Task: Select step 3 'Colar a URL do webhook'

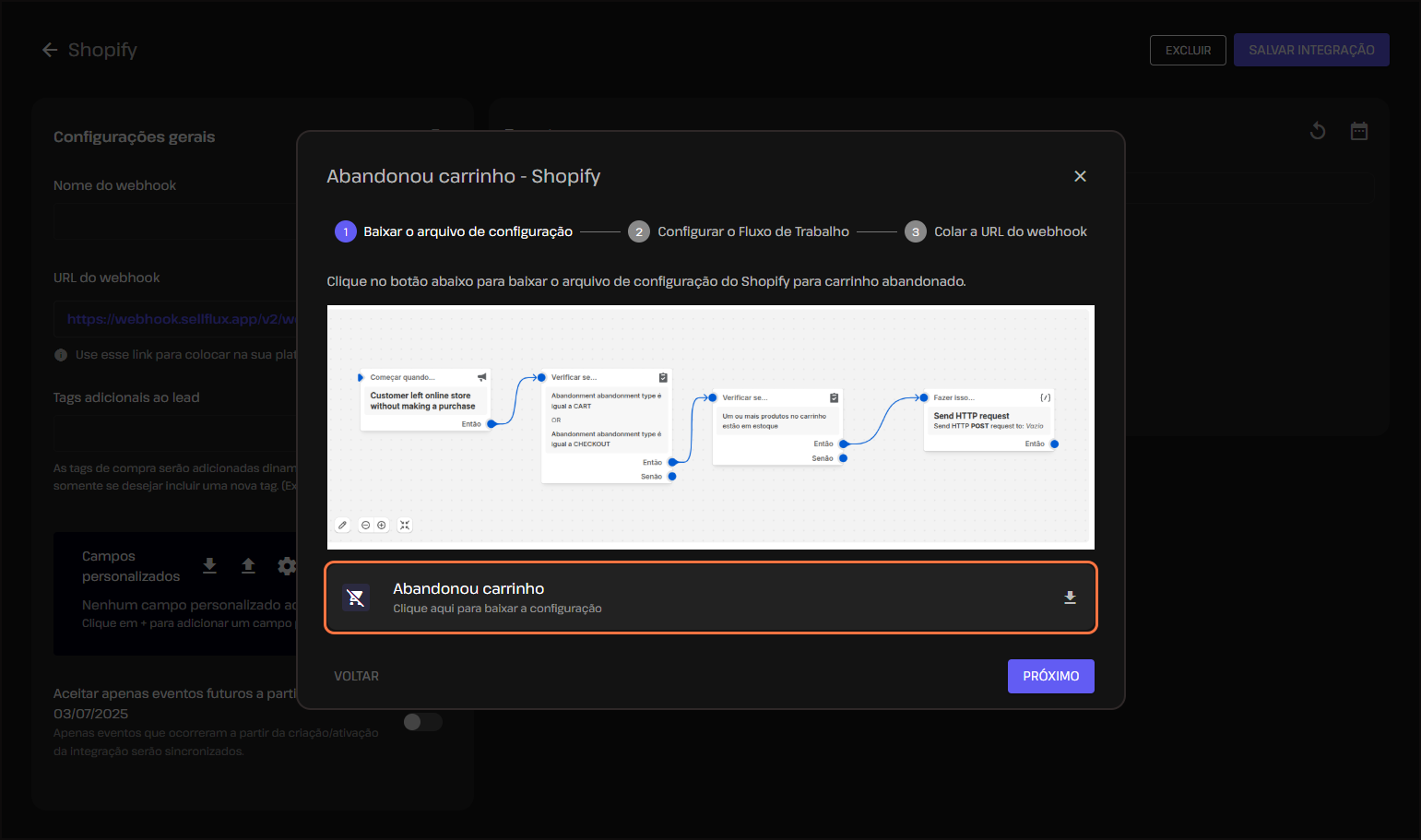Action: [996, 231]
